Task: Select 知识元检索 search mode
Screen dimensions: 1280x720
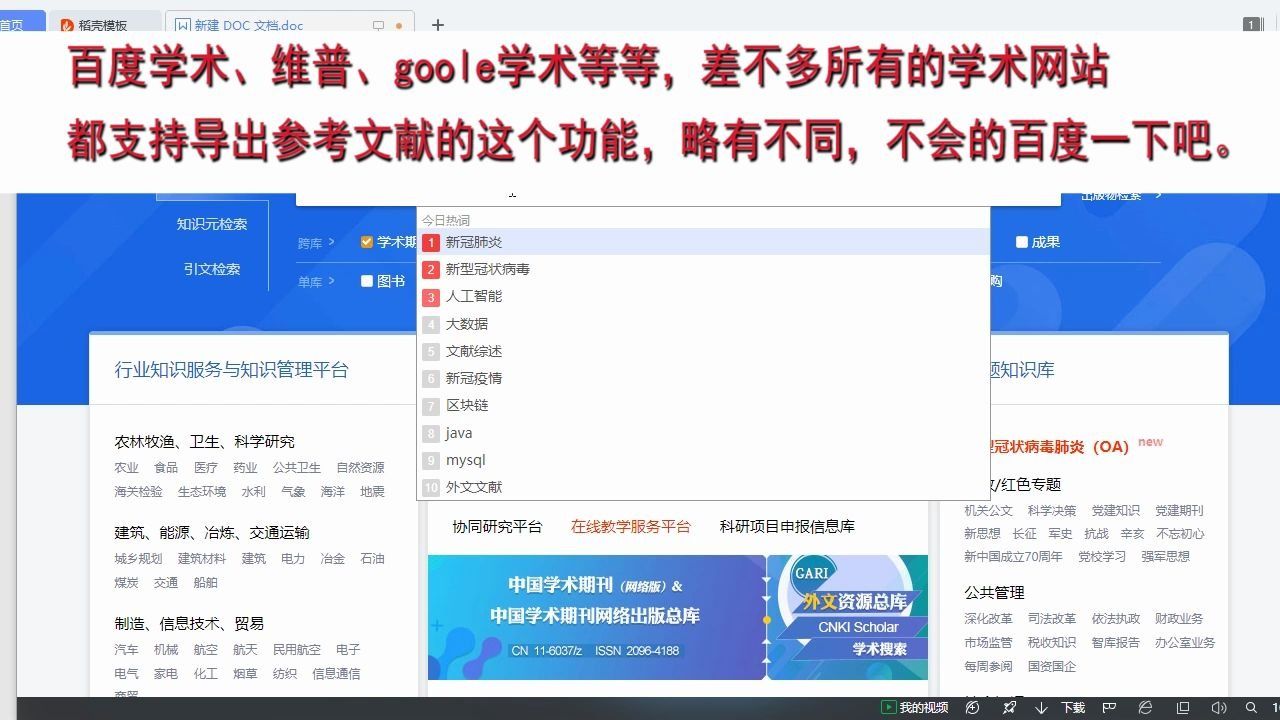Action: 212,224
